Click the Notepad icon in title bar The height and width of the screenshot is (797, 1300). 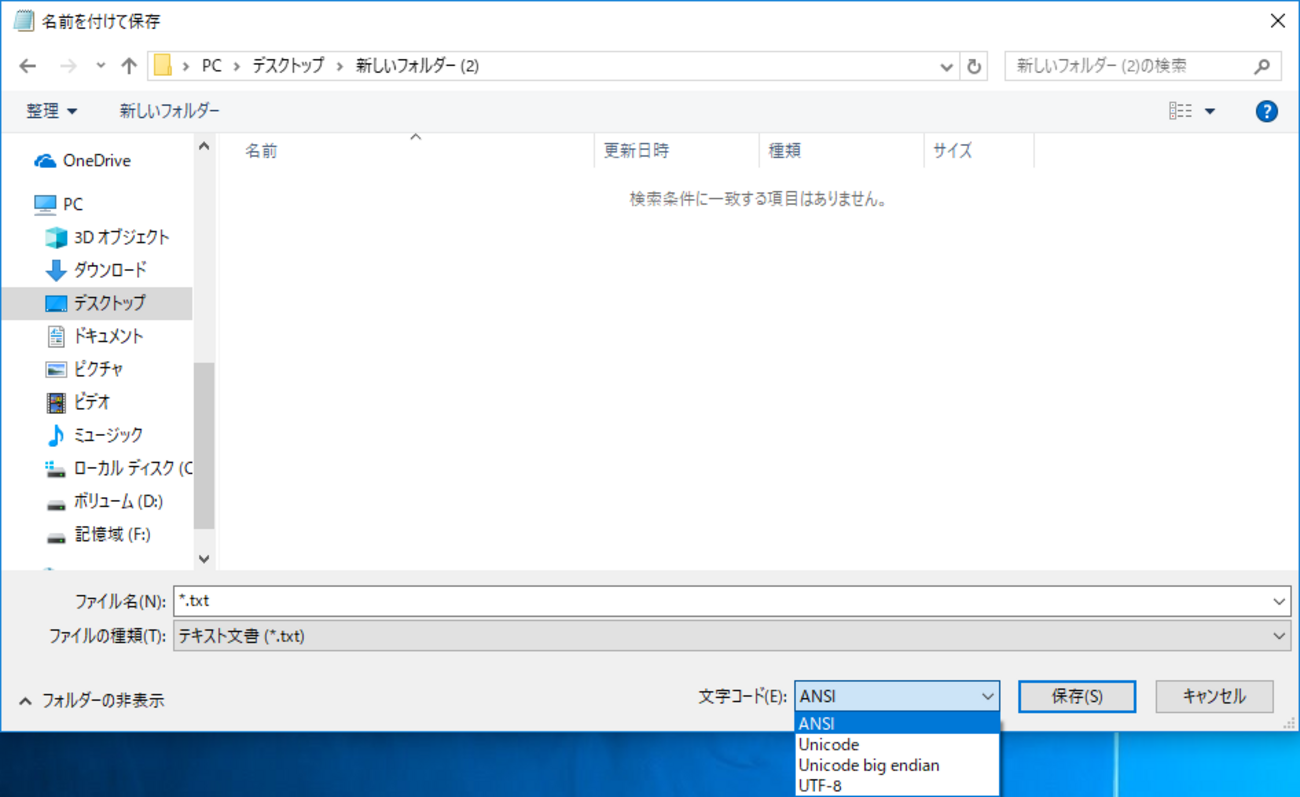coord(23,21)
